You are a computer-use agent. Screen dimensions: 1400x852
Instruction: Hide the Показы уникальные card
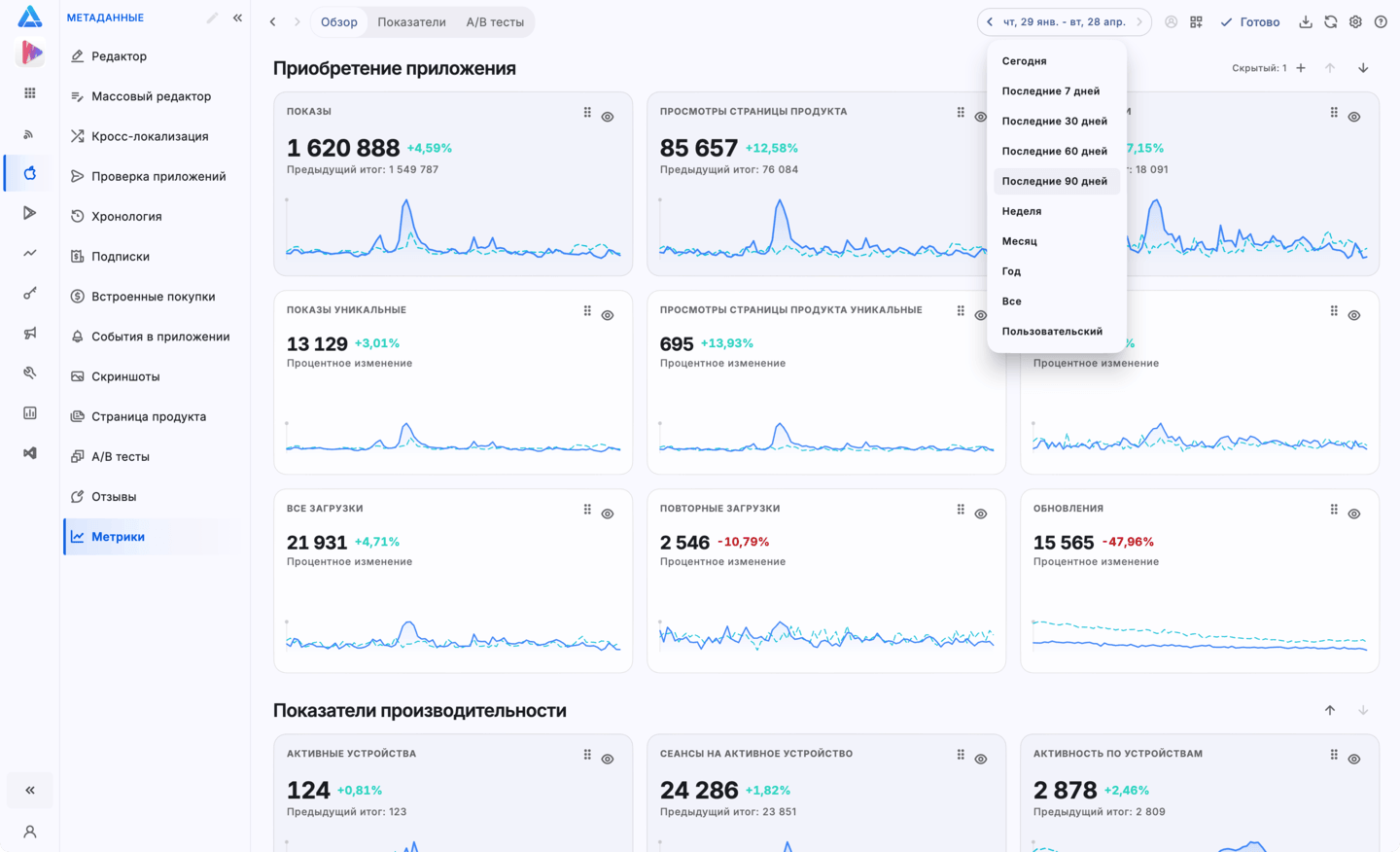point(608,315)
